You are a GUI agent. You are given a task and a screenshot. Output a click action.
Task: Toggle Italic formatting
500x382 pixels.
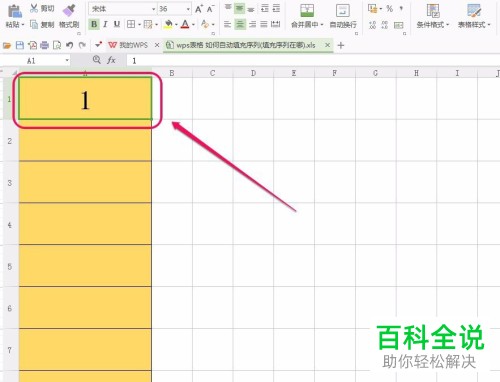(105, 24)
